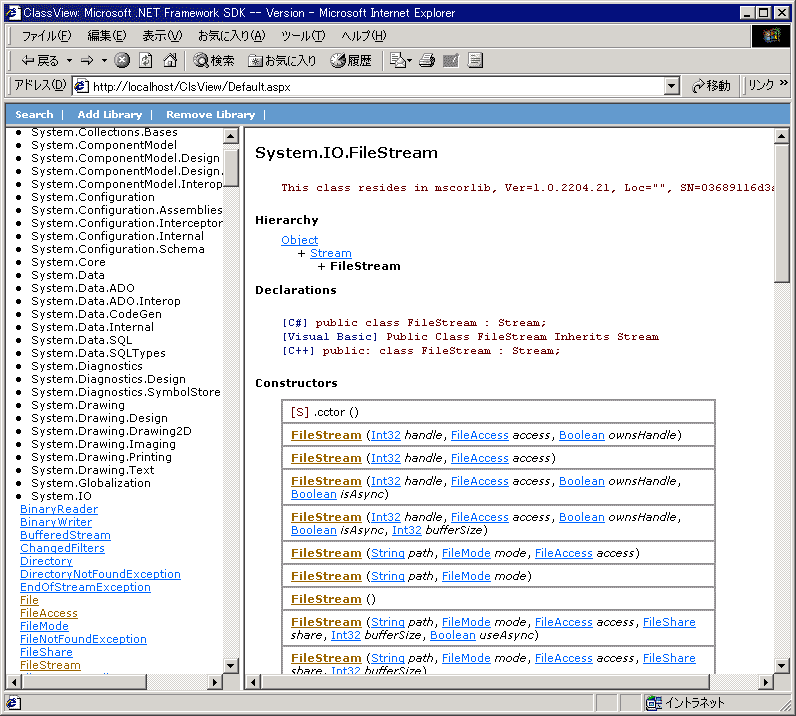Click the status bar page icon
This screenshot has width=796, height=716.
tap(13, 703)
